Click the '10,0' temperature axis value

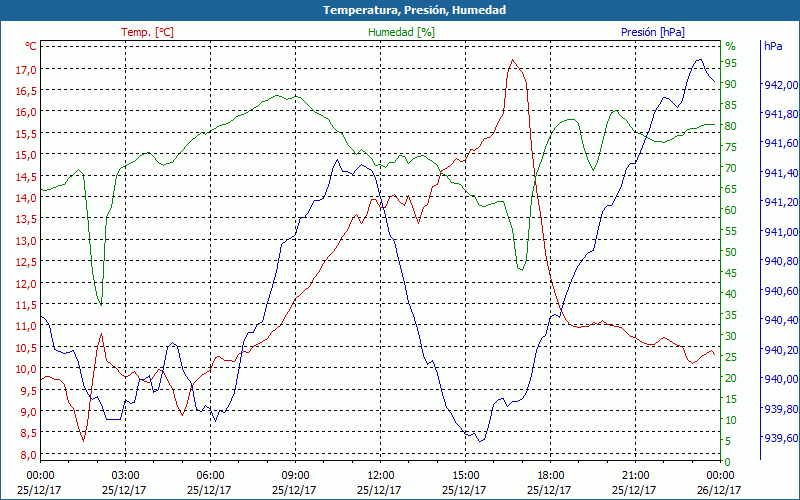coord(27,369)
